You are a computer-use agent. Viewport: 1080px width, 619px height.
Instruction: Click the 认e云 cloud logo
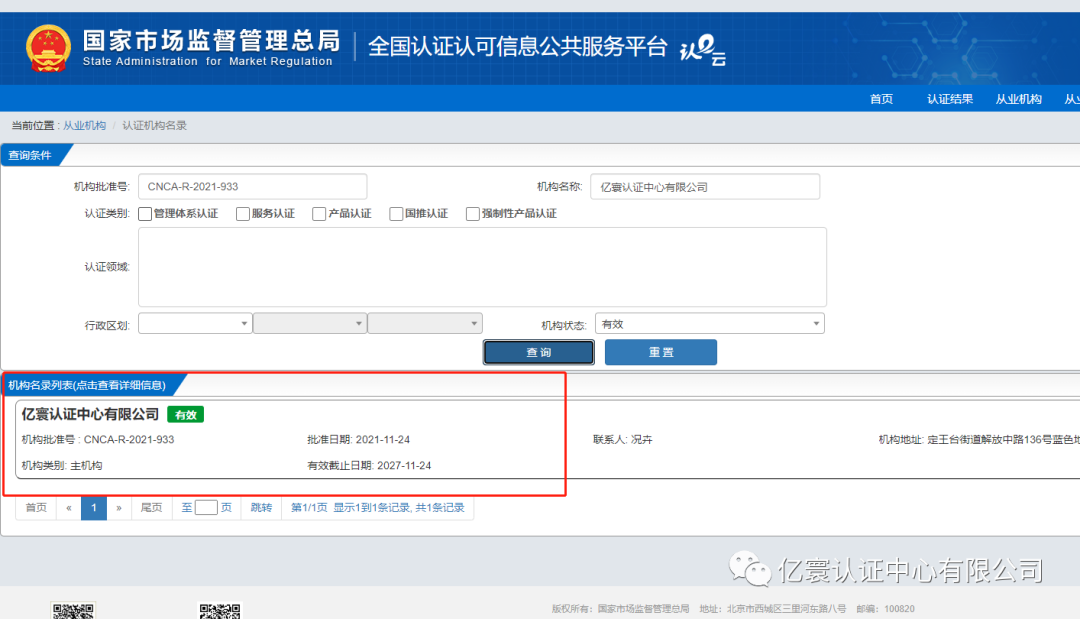[x=703, y=50]
